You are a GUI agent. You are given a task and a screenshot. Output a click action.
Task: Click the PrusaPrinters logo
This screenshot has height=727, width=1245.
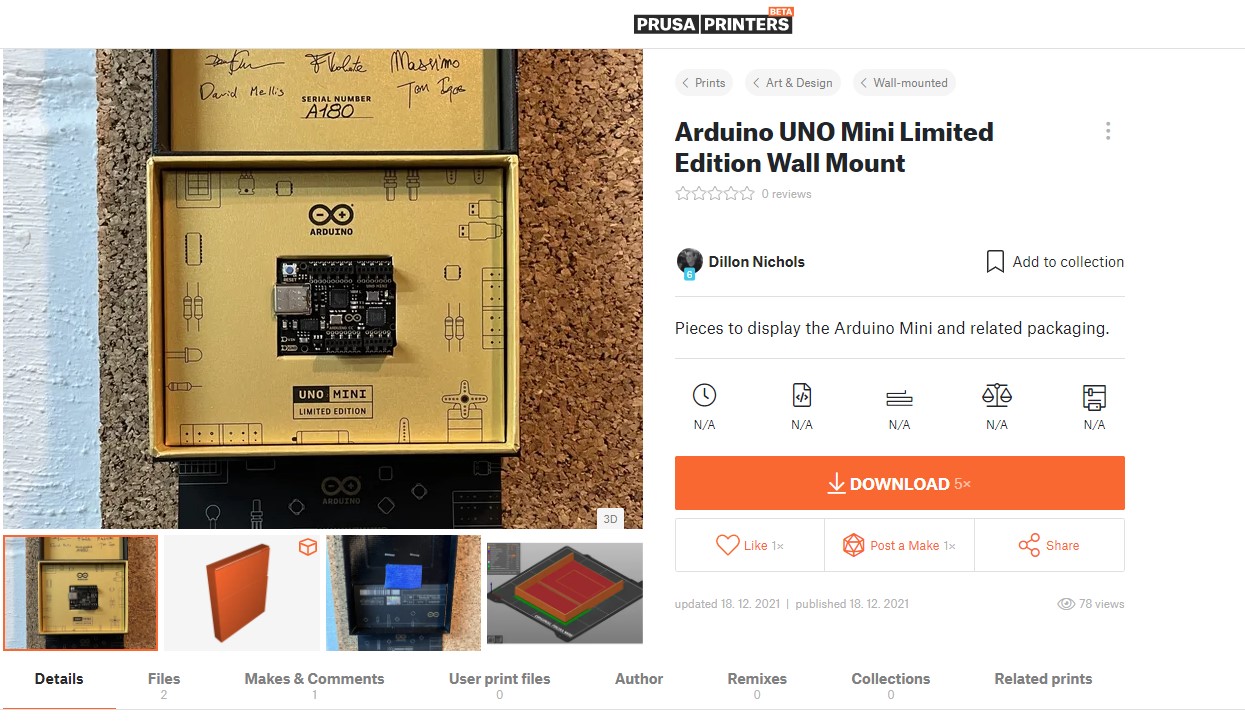(x=714, y=20)
